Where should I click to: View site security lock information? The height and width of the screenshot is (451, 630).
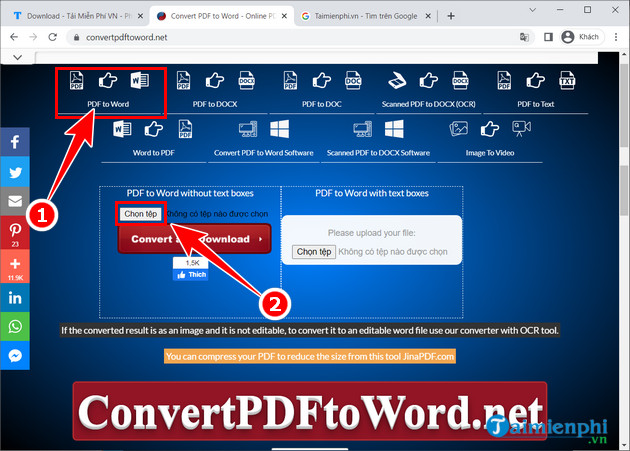pos(76,37)
